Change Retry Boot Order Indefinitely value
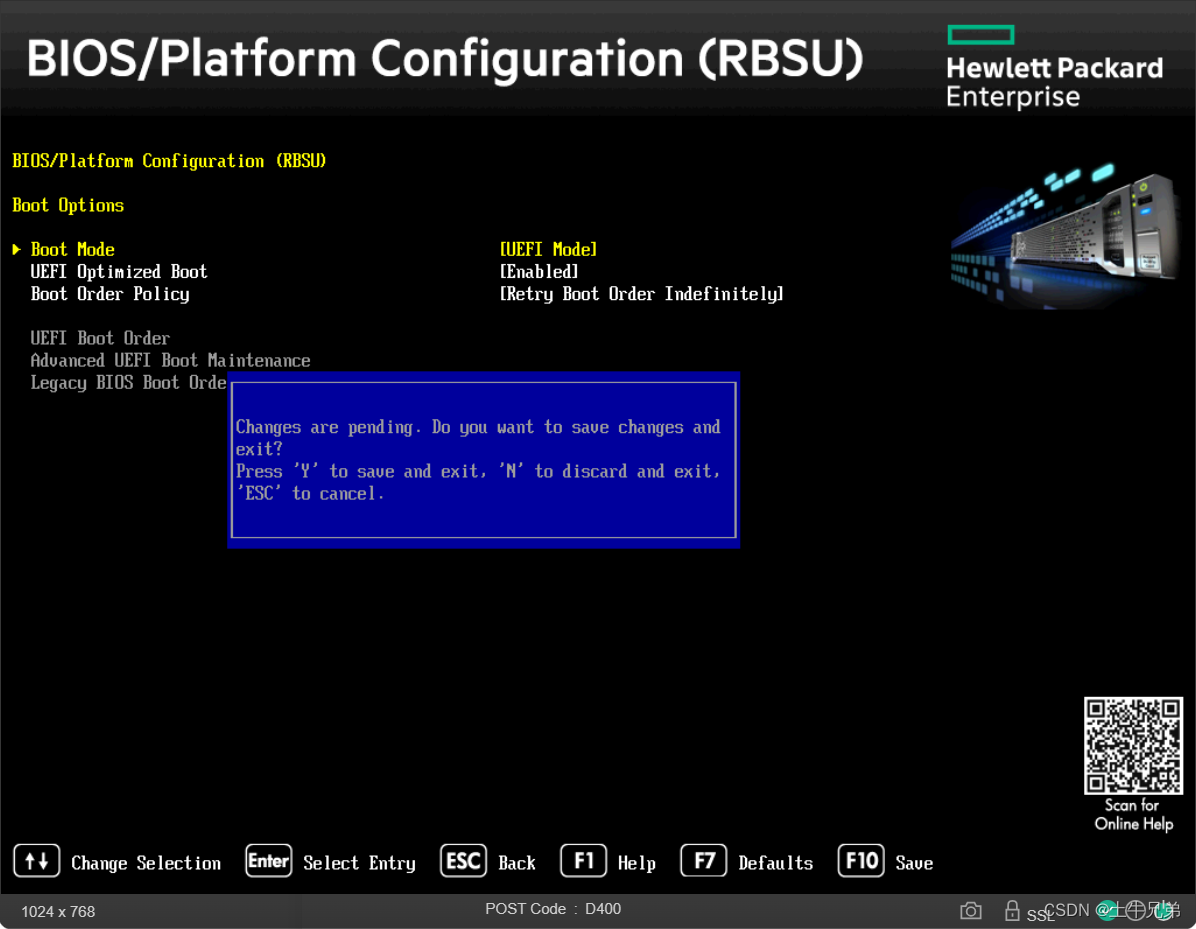Viewport: 1196px width, 929px height. click(x=641, y=293)
